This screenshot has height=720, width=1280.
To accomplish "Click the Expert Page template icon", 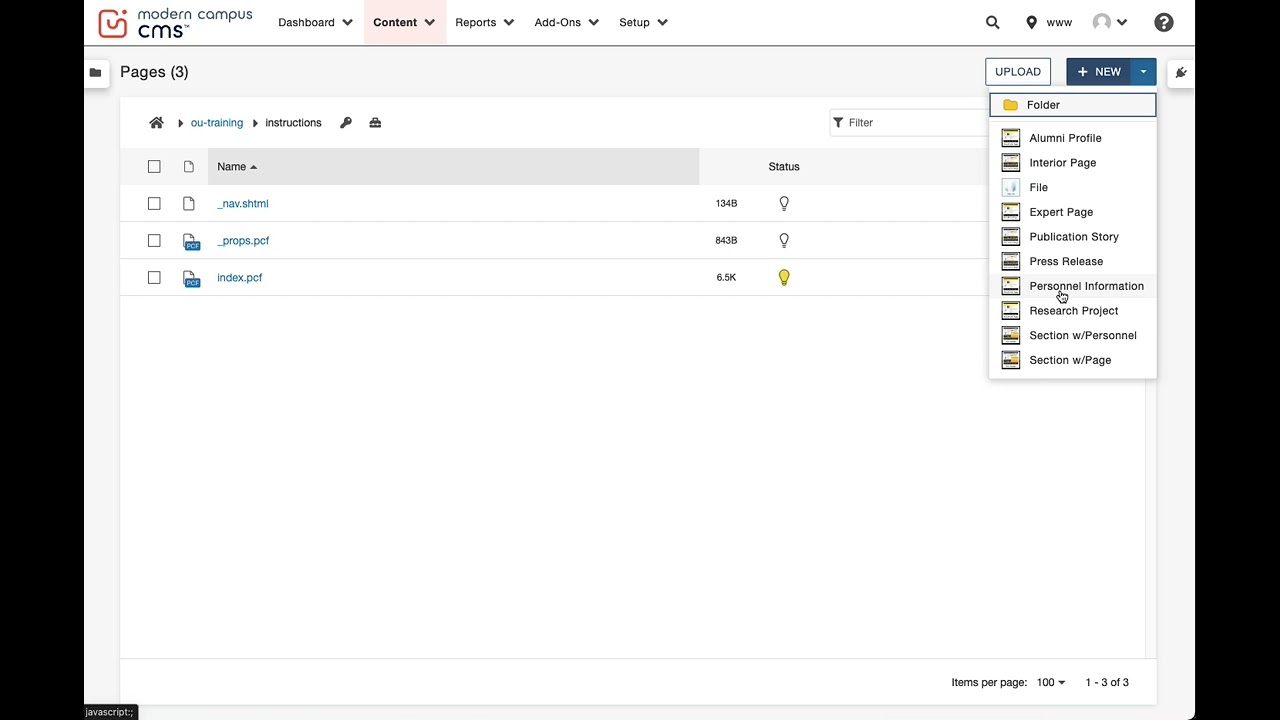I will (1011, 212).
